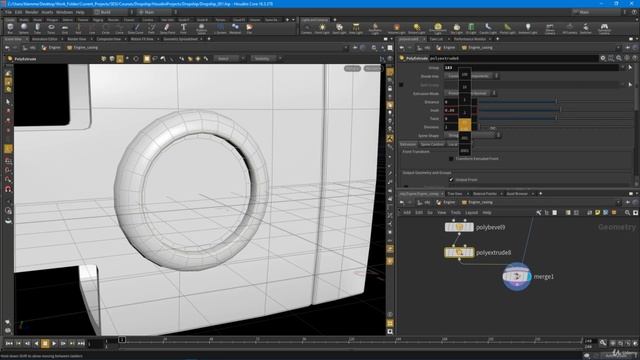Open the Divide Into dropdown

(471, 76)
